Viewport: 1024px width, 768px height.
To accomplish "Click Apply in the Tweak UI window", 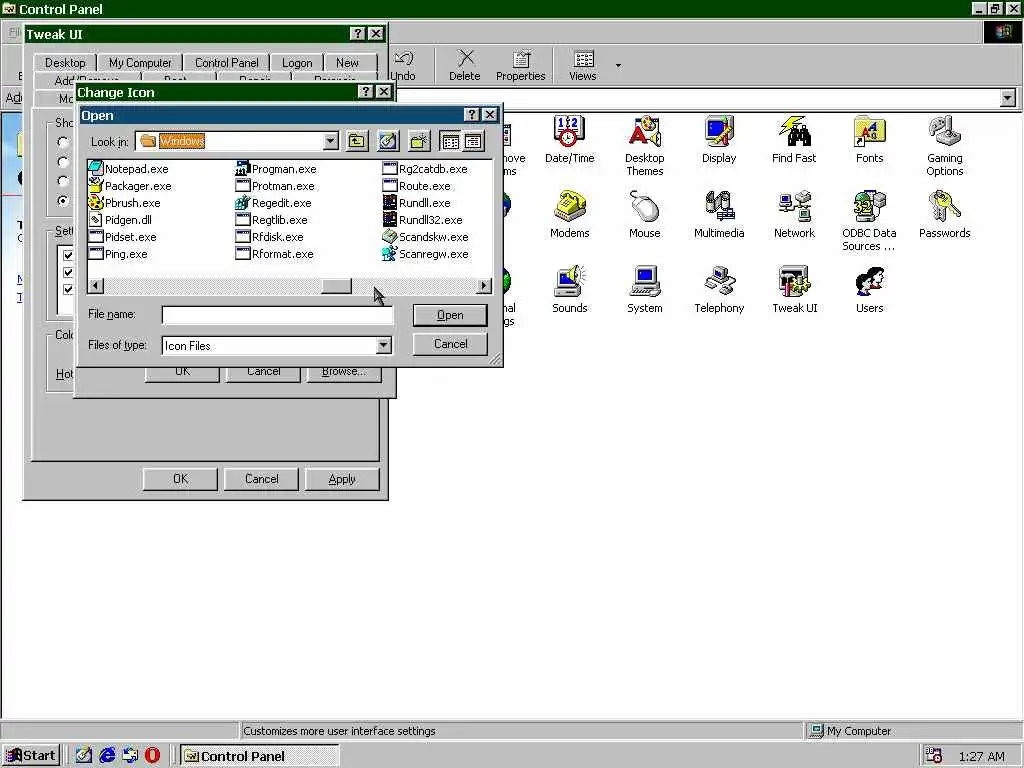I will tap(342, 479).
